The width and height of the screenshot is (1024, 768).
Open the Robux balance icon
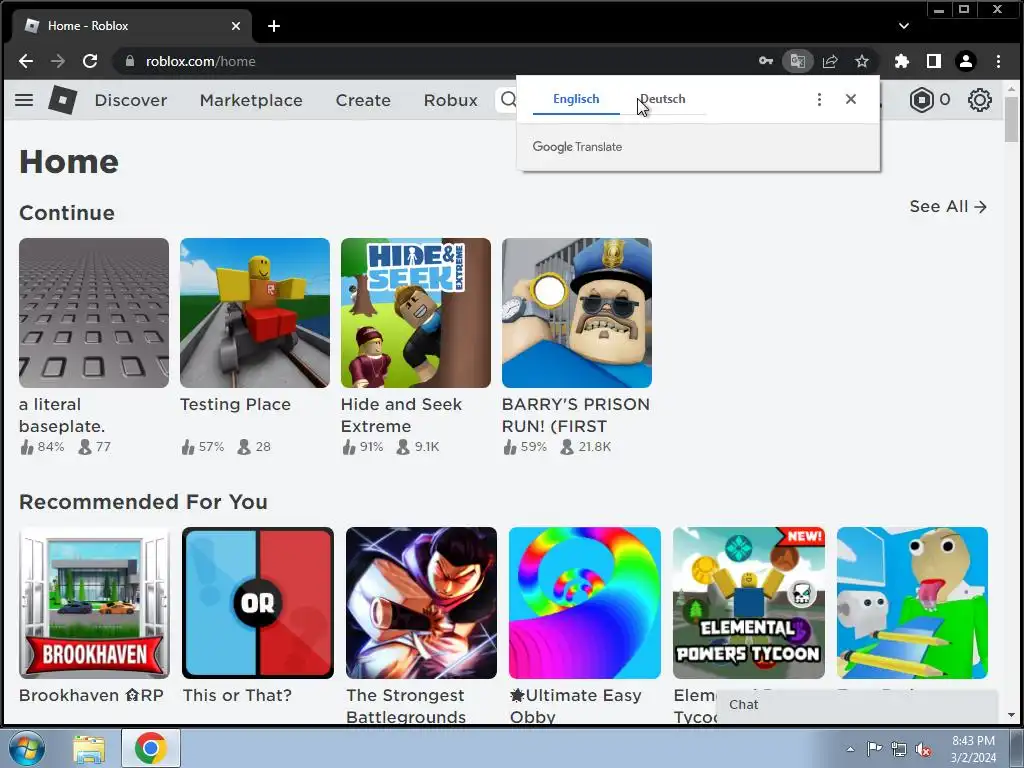(921, 100)
